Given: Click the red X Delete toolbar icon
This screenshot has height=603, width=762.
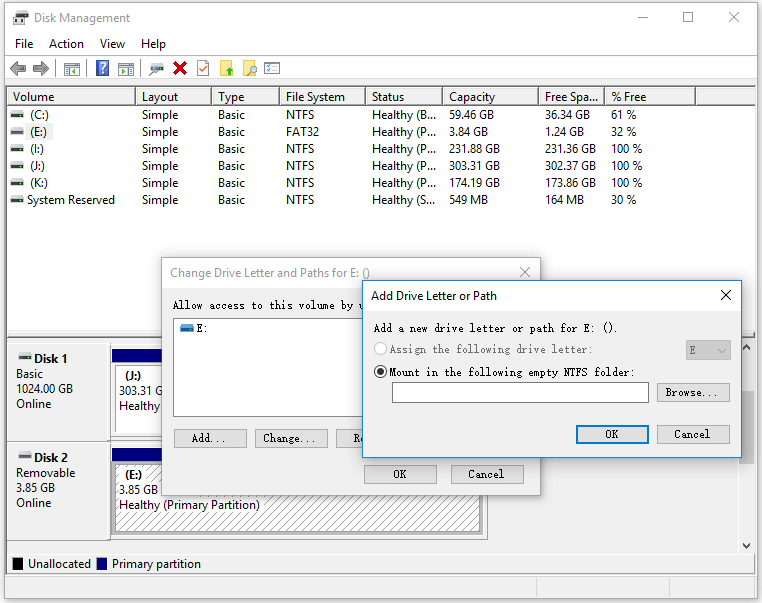Looking at the screenshot, I should click(180, 68).
